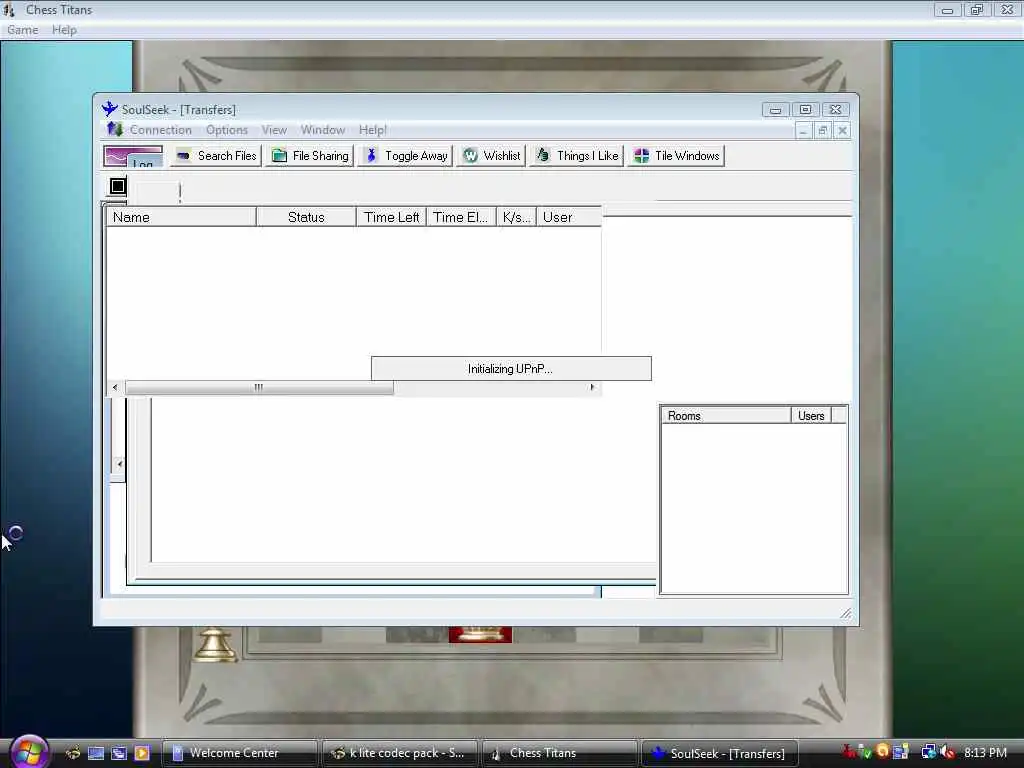Open the Options menu in SoulSeek
This screenshot has width=1024, height=768.
click(227, 130)
